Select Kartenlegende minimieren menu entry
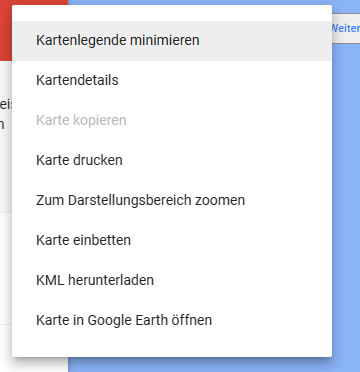This screenshot has height=372, width=360. coord(172,41)
